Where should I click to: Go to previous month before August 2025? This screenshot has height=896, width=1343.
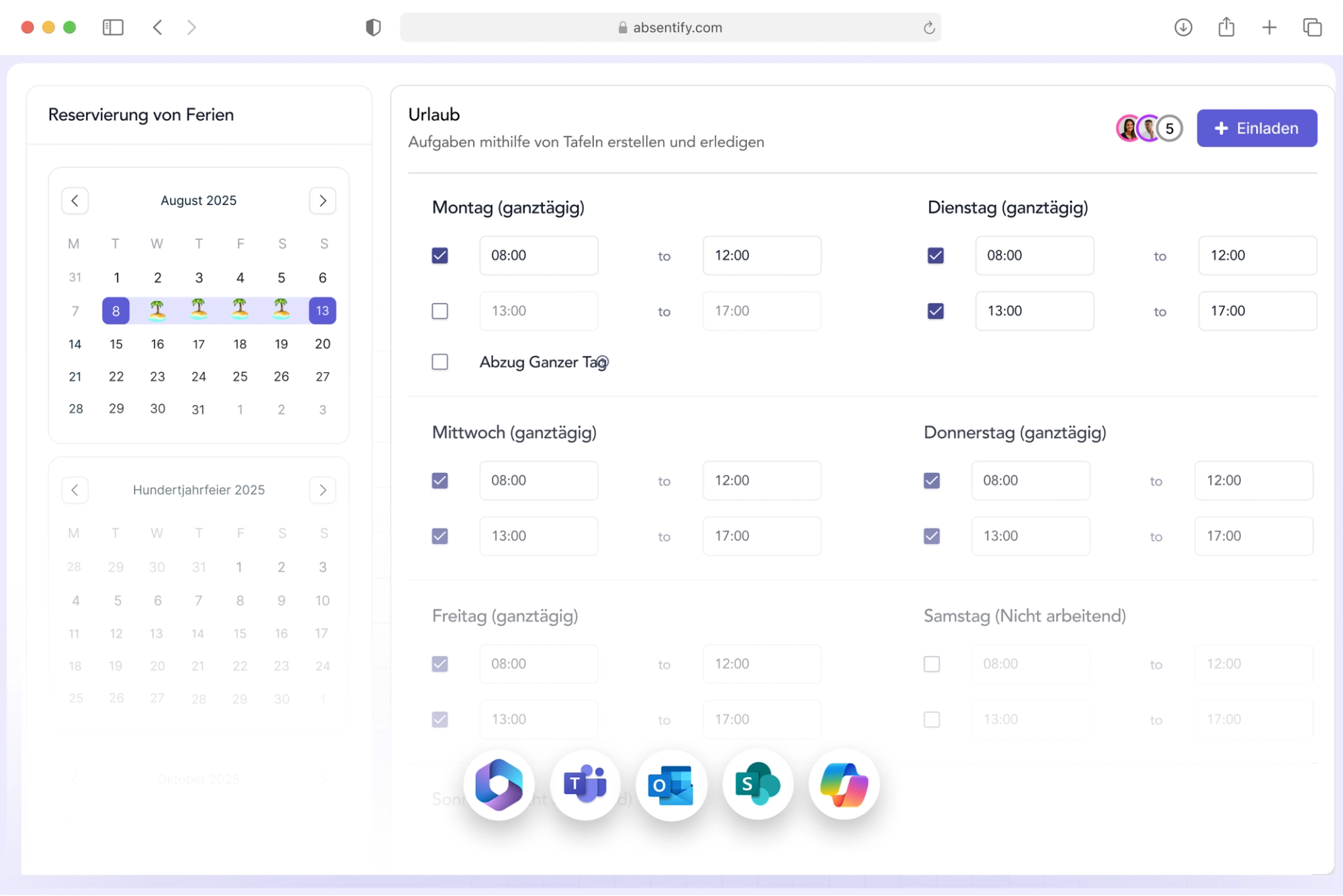tap(75, 201)
